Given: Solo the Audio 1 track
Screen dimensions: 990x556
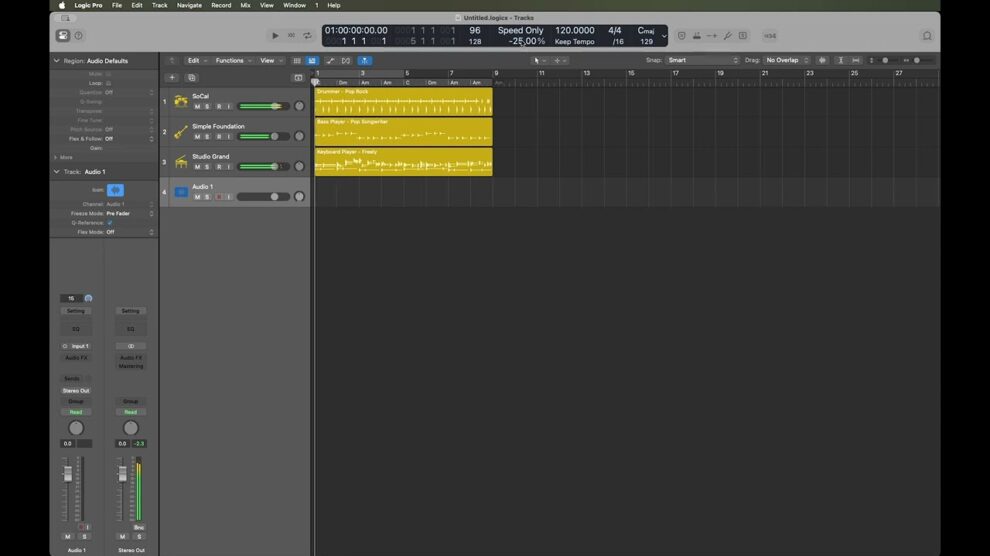Looking at the screenshot, I should coord(207,197).
